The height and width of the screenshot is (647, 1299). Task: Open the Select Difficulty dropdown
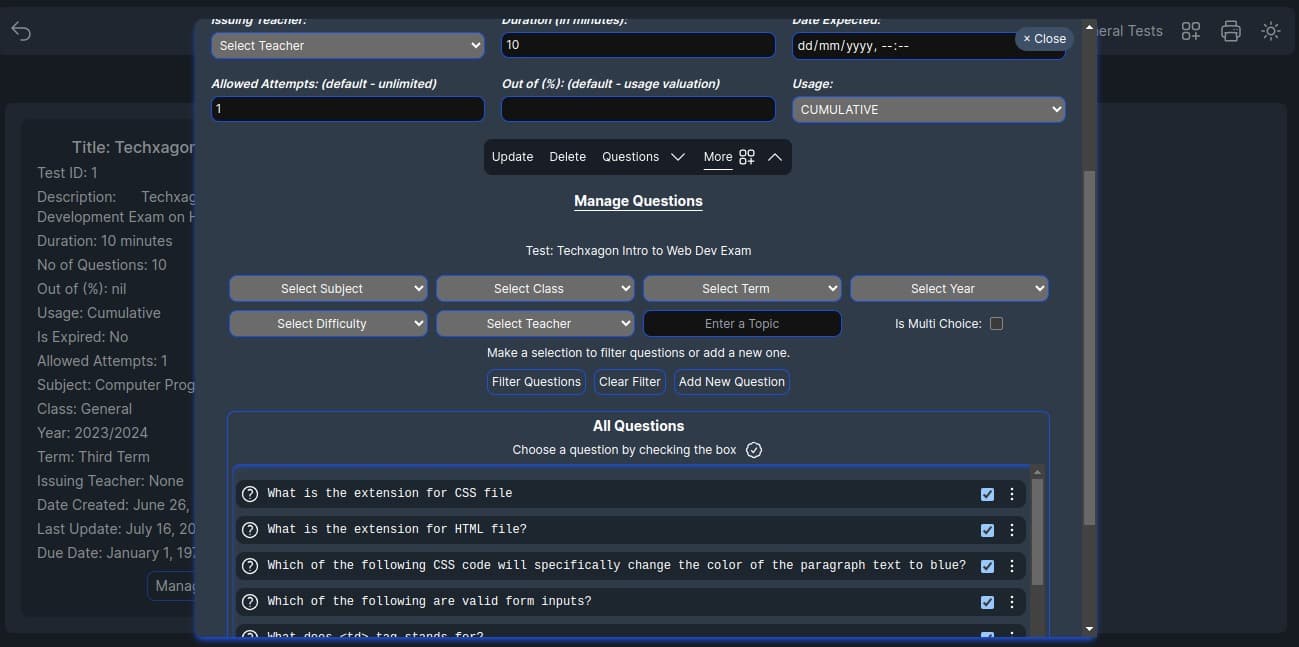pos(328,323)
